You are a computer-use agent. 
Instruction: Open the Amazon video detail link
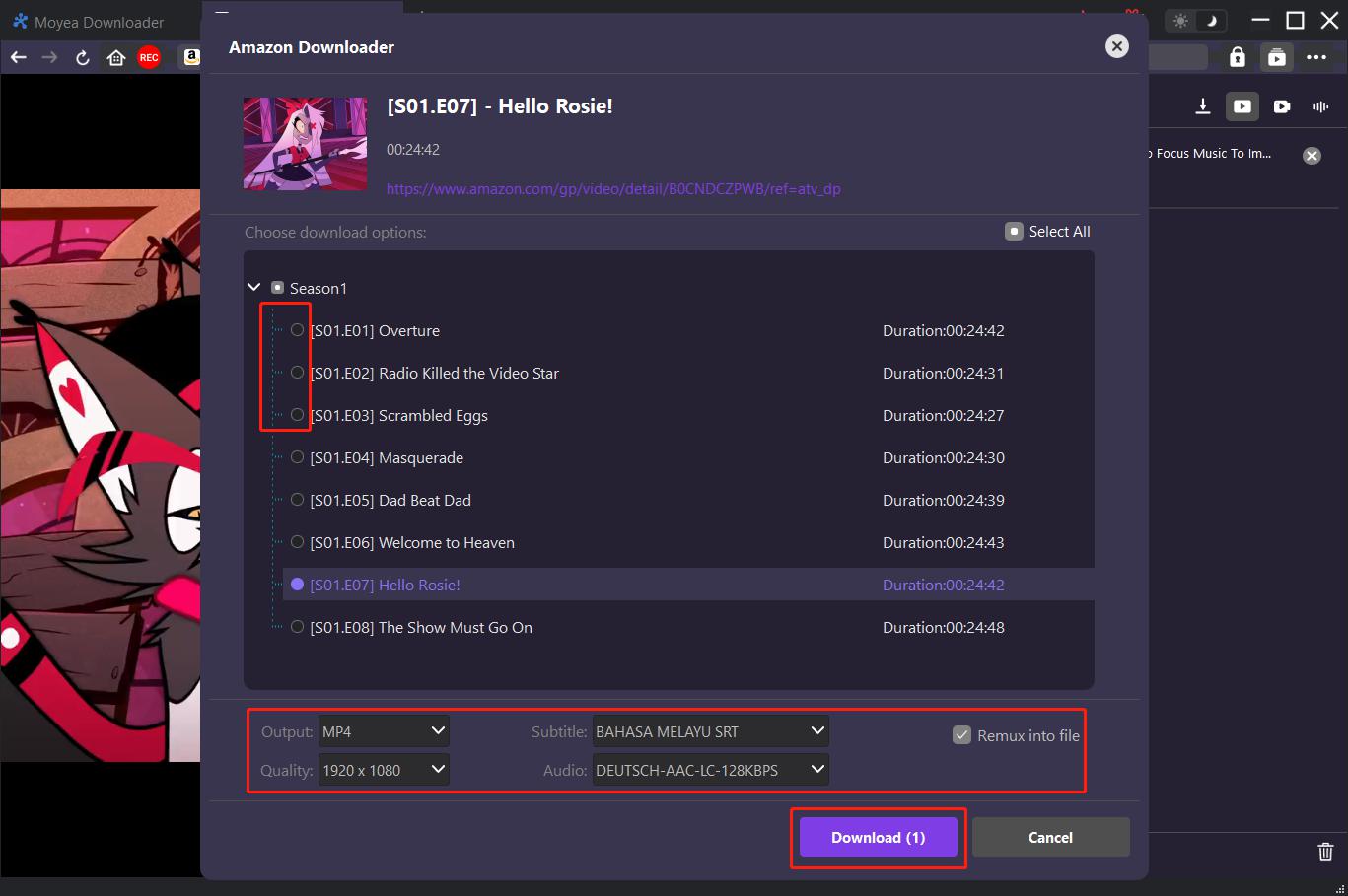tap(613, 189)
